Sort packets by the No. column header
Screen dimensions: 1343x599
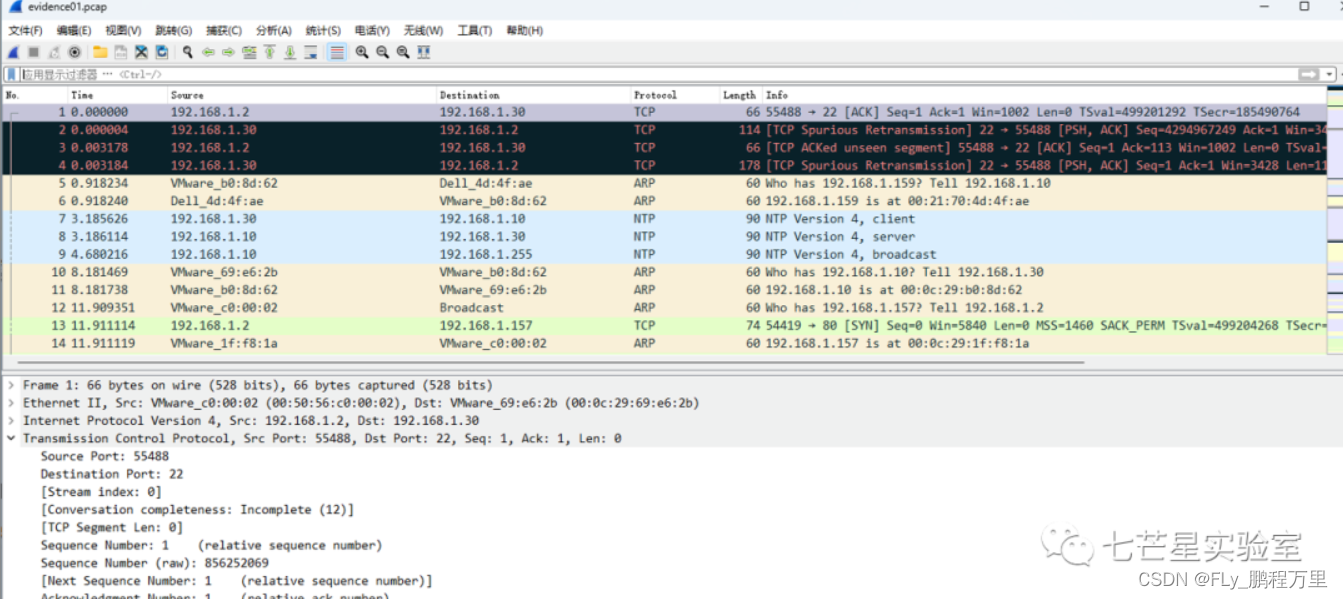tap(35, 95)
